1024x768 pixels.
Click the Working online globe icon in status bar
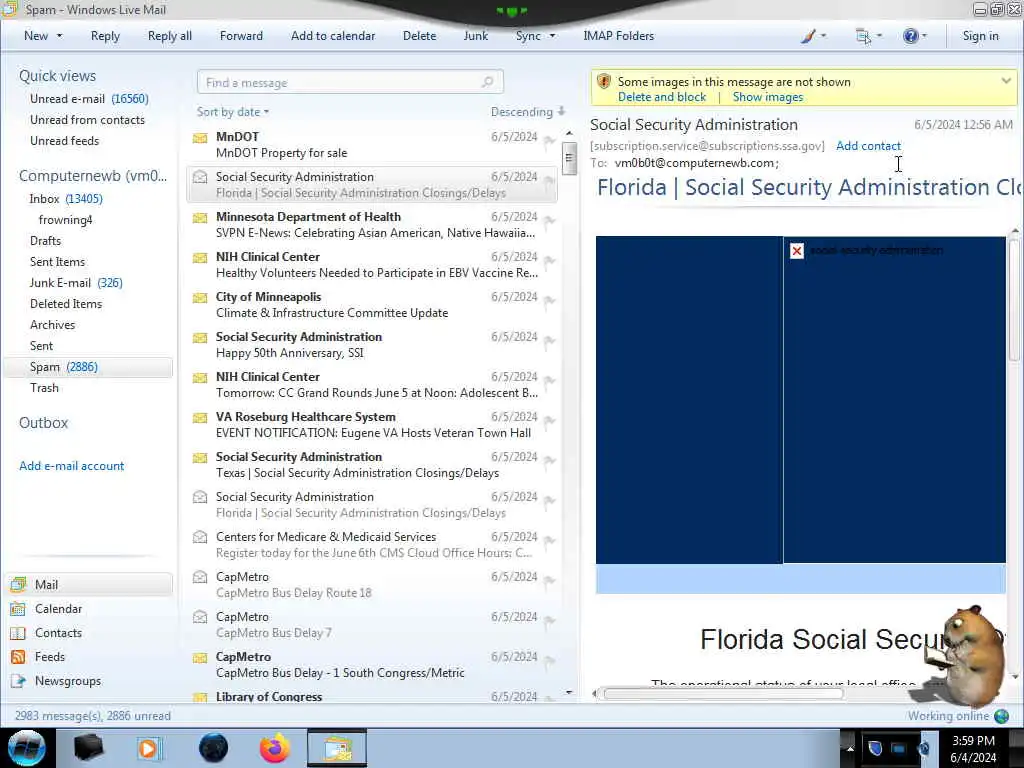tap(1001, 716)
